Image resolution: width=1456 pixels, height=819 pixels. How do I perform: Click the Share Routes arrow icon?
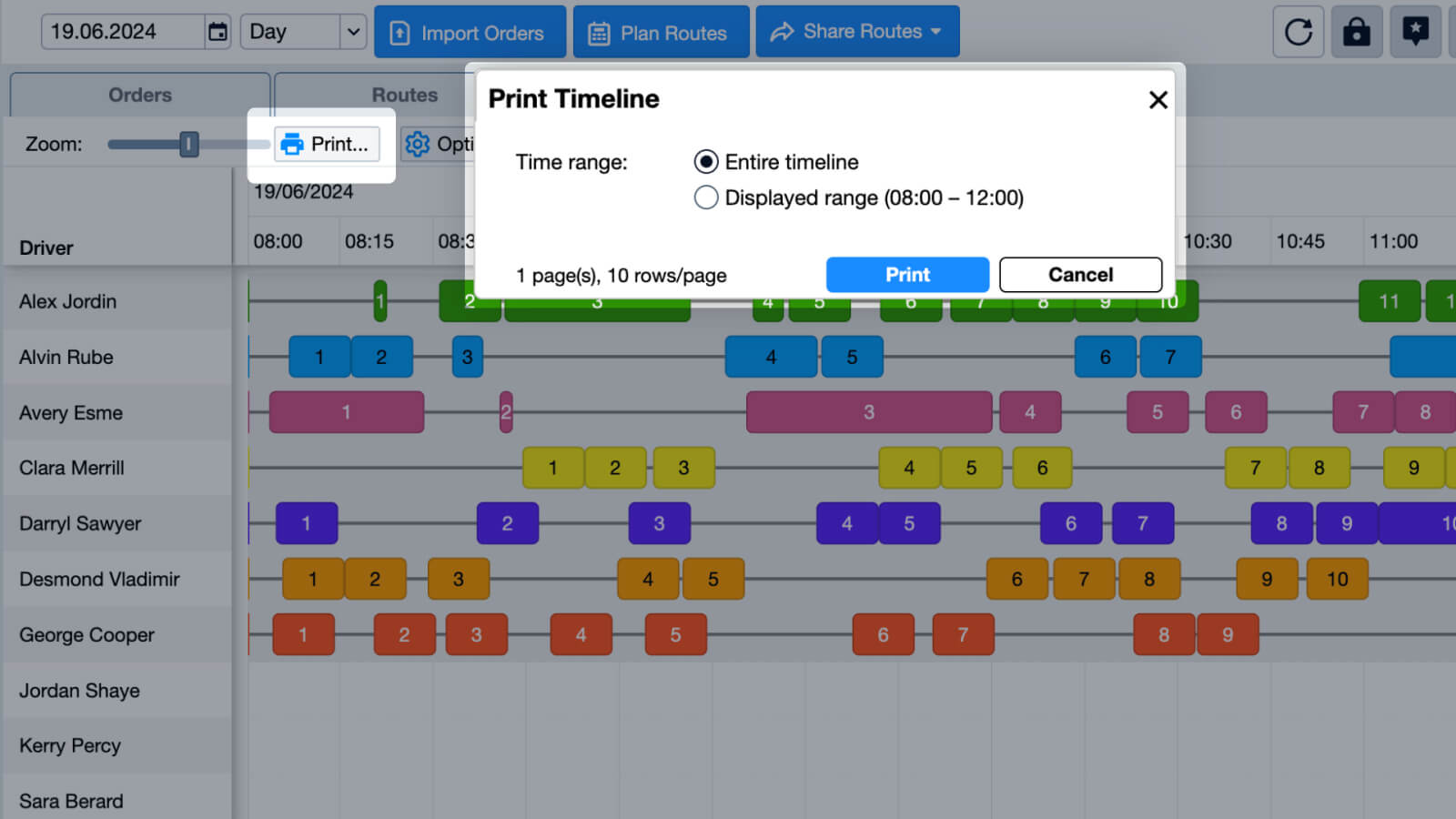pyautogui.click(x=781, y=31)
